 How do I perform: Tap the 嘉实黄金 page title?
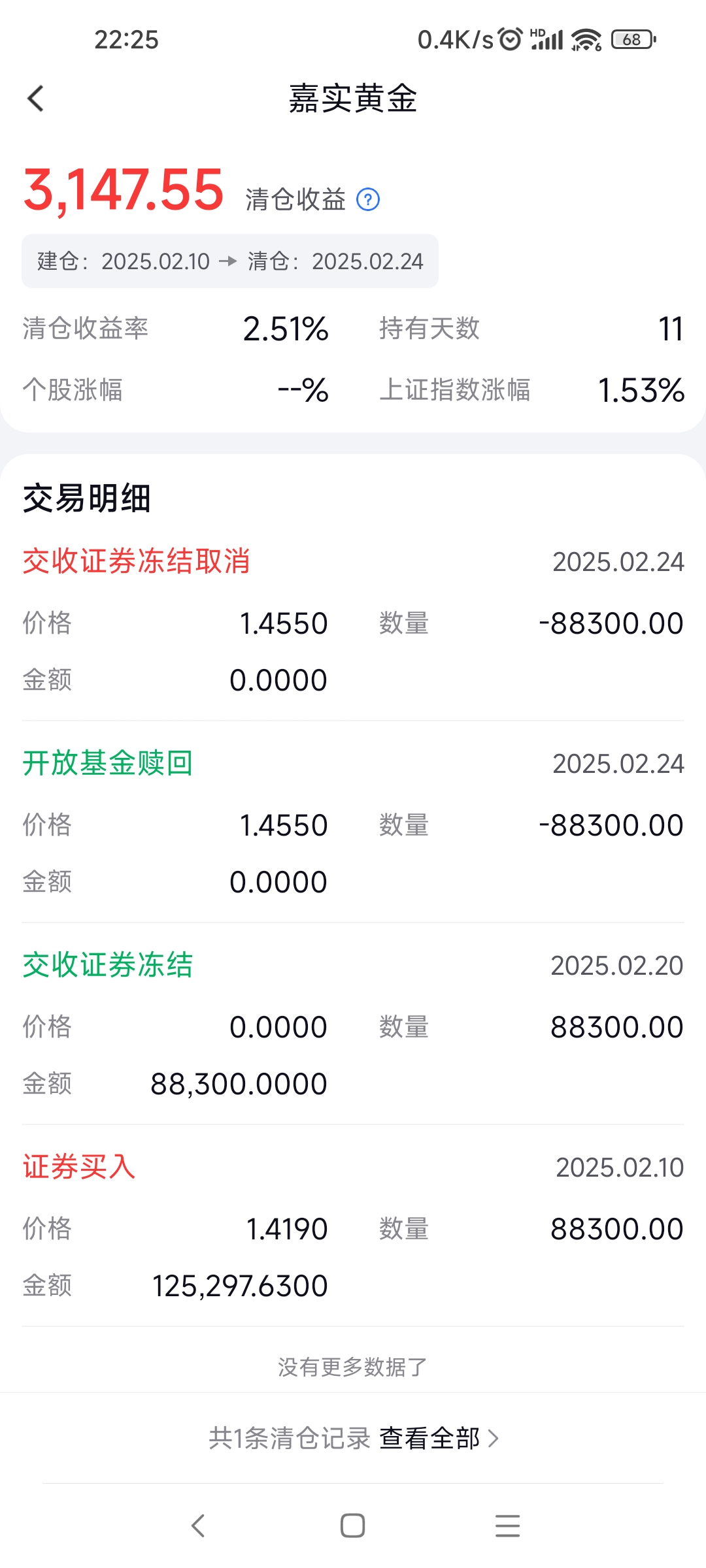[x=353, y=99]
